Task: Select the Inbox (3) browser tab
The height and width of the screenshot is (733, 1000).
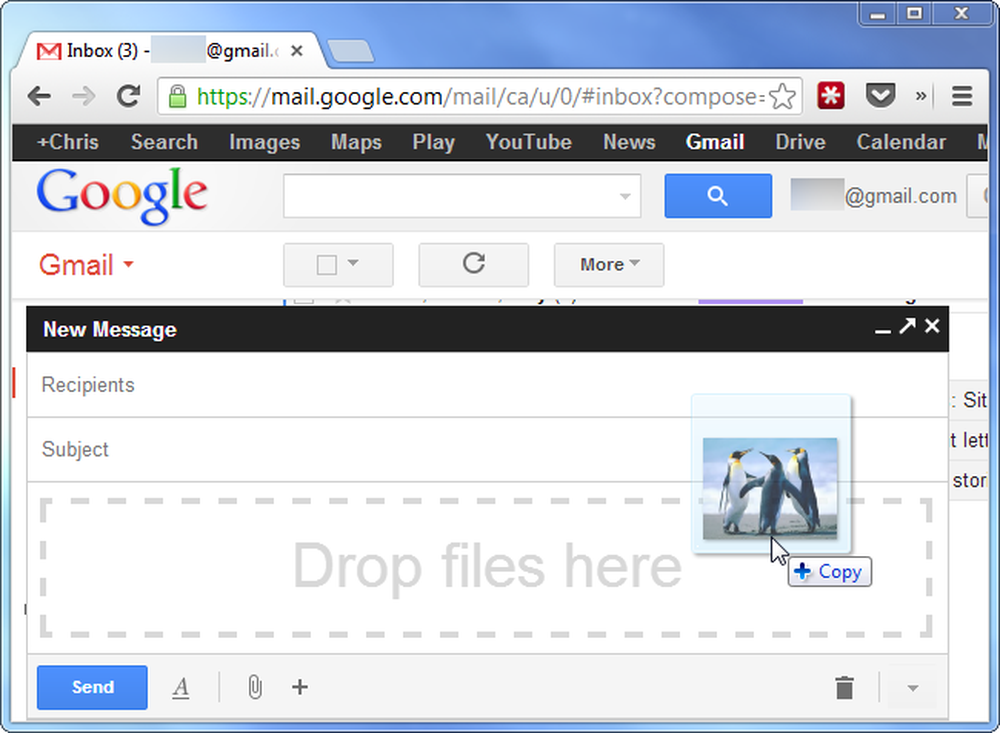Action: click(170, 51)
